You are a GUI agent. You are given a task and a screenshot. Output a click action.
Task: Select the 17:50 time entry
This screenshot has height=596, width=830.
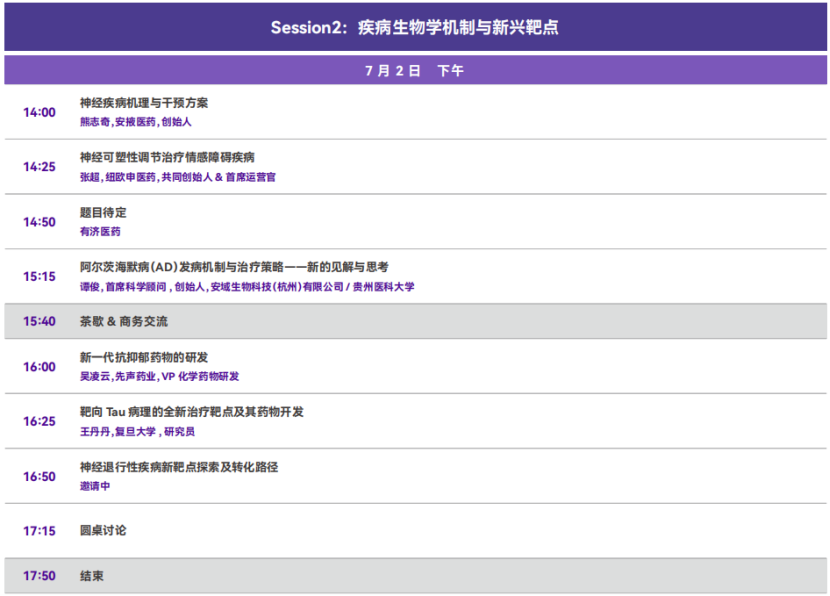click(39, 576)
